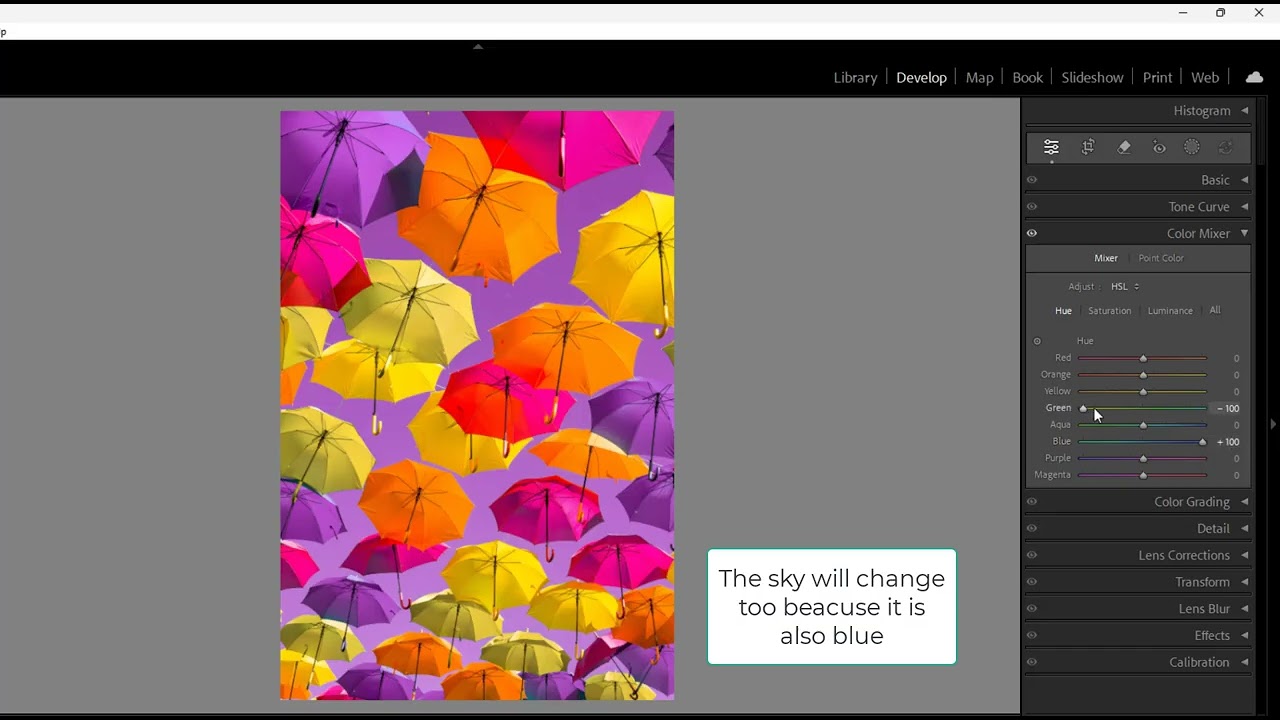Show the Saturation sliders

tap(1109, 311)
